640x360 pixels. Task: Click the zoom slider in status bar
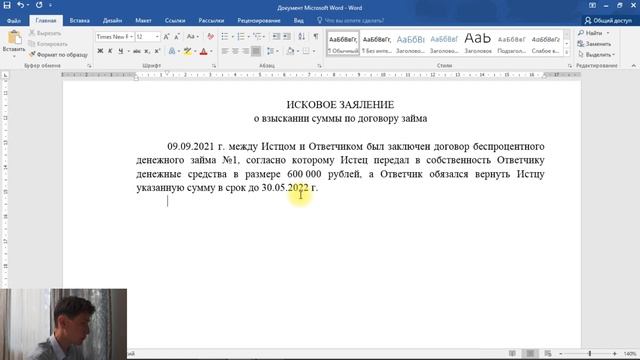(589, 353)
